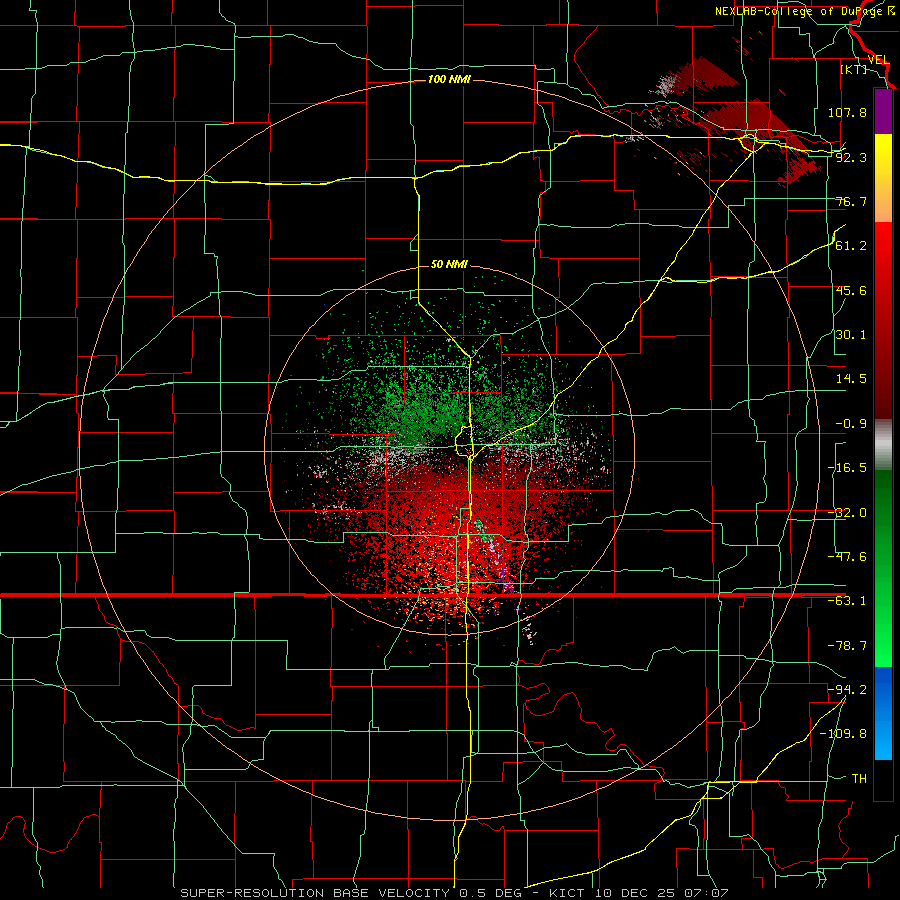The image size is (900, 900).
Task: Click the 107.8 velocity scale value
Action: (847, 112)
